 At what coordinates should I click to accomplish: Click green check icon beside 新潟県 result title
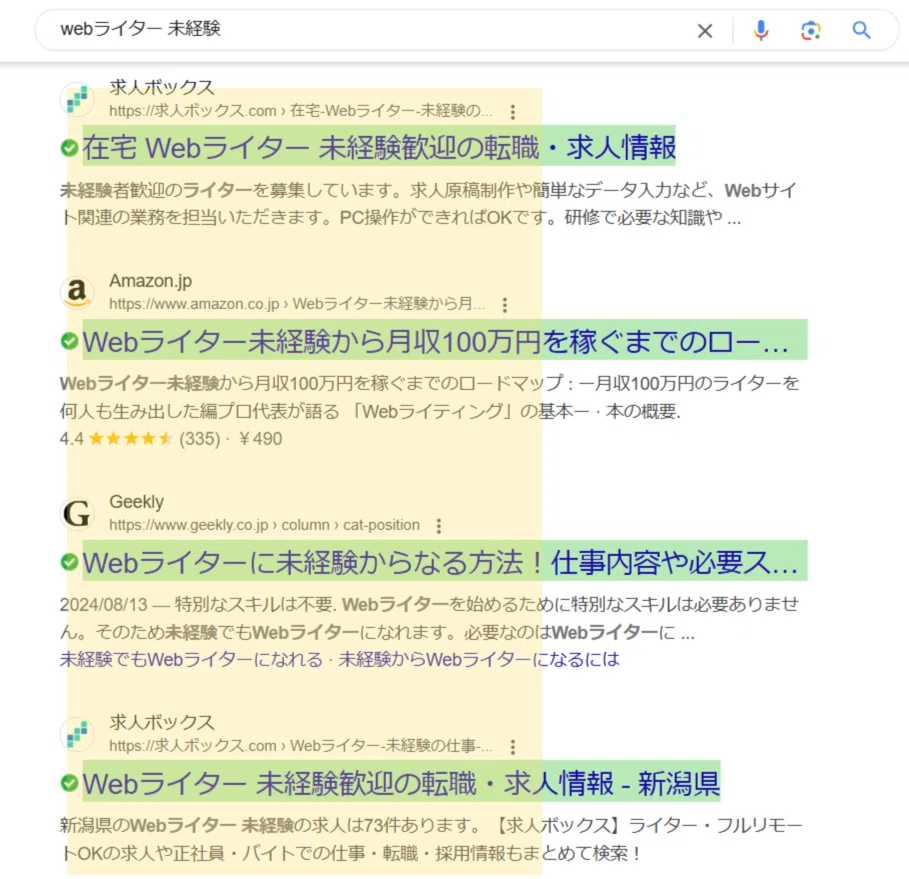tap(70, 783)
